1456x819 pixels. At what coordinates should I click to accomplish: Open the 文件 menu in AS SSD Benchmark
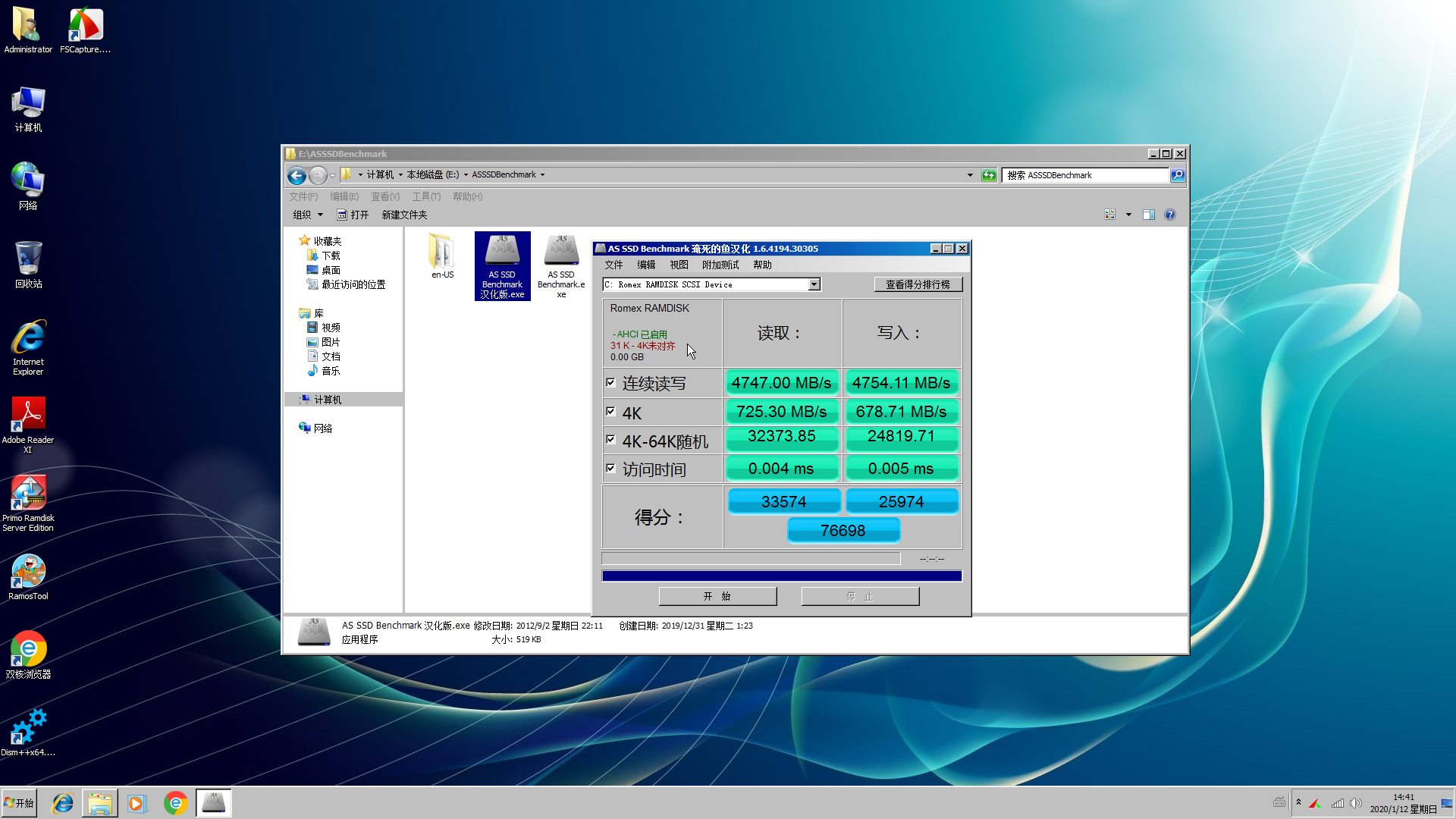coord(613,265)
